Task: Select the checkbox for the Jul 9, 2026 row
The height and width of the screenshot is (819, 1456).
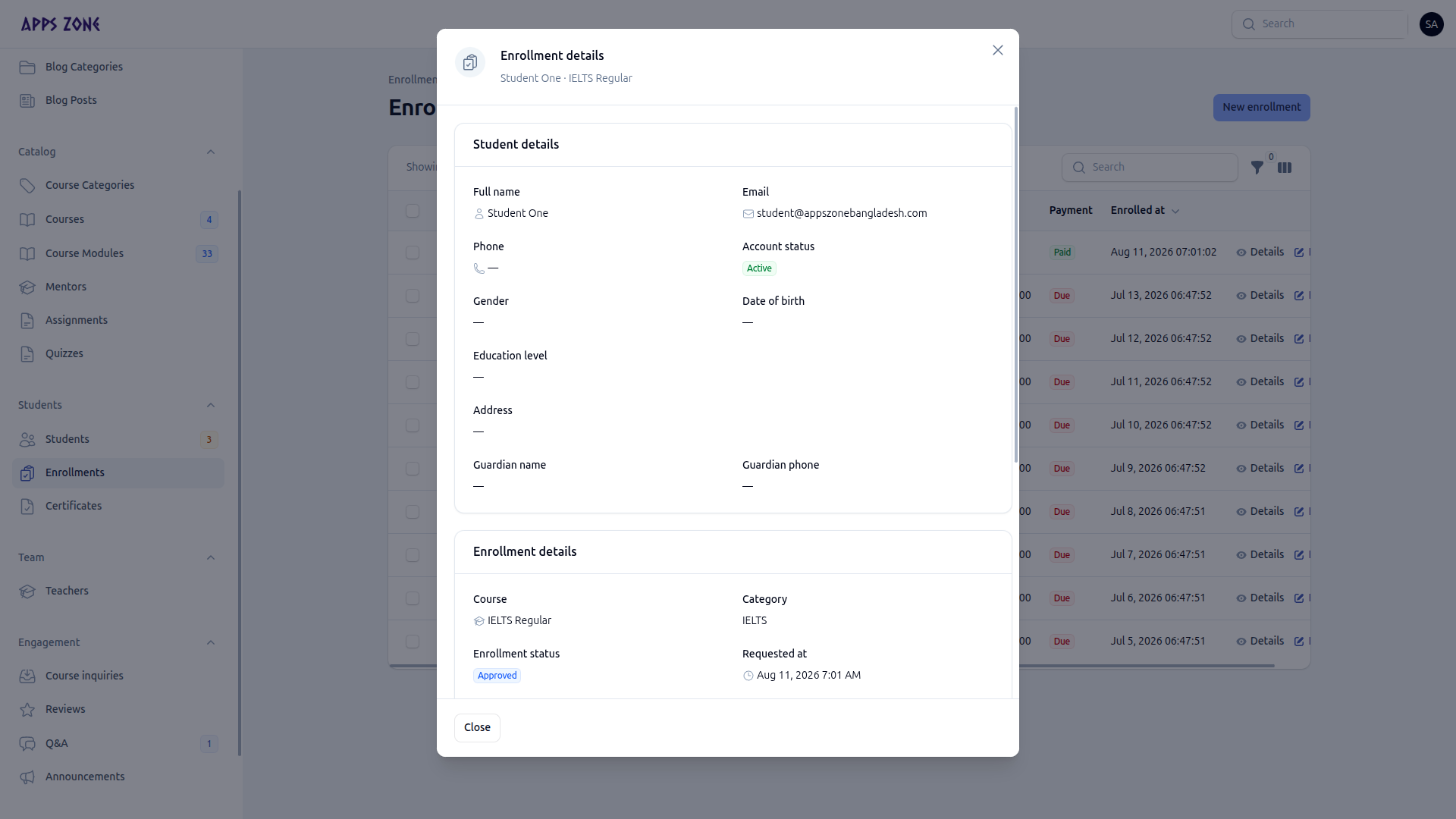Action: pyautogui.click(x=413, y=469)
